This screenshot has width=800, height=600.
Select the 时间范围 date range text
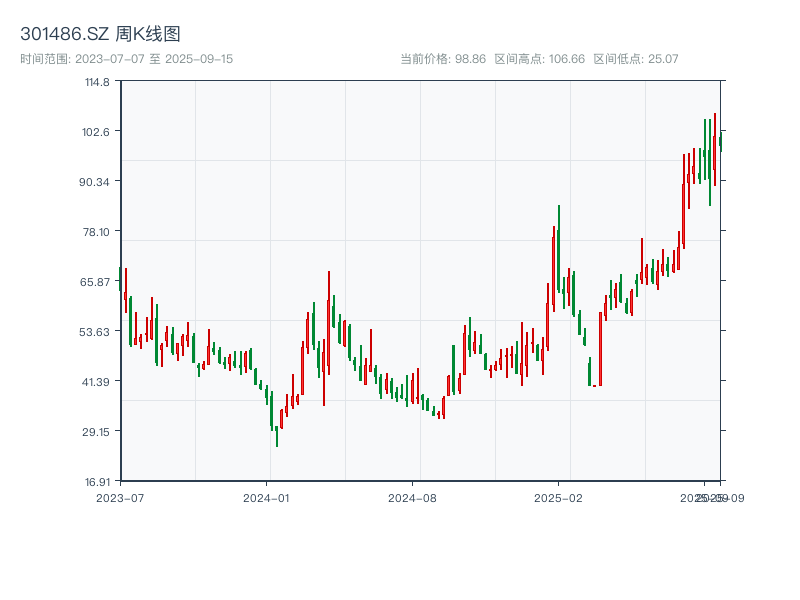coord(127,59)
